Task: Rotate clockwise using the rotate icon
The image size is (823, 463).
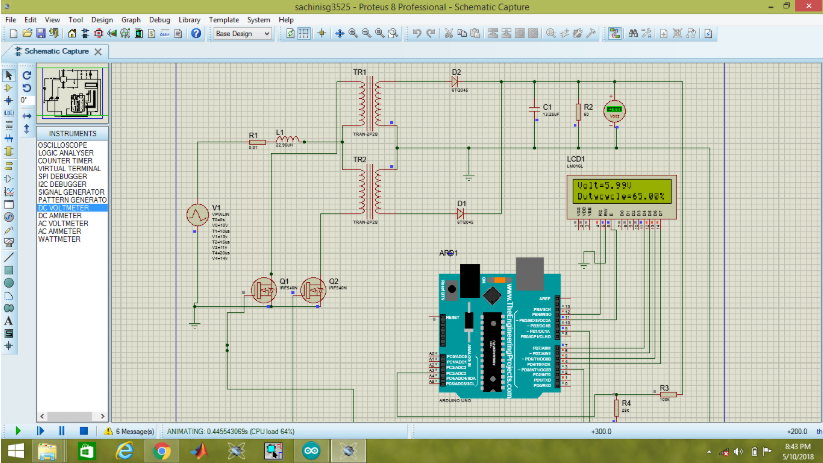Action: 27,76
